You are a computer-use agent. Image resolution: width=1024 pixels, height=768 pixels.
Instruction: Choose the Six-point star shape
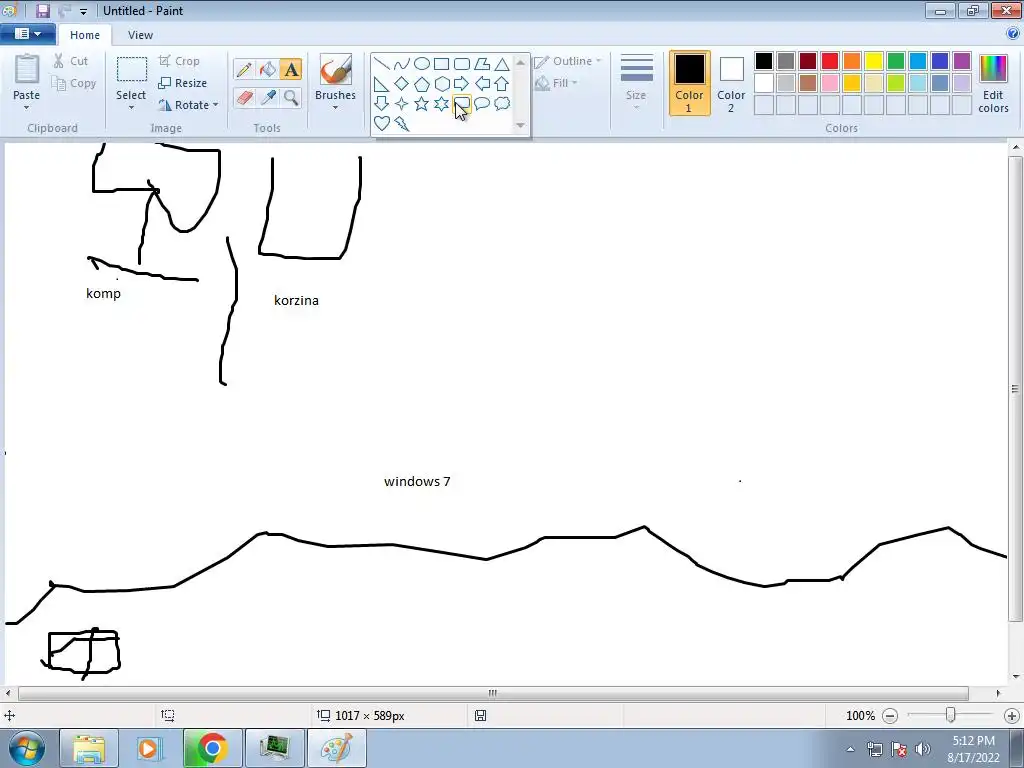(441, 103)
